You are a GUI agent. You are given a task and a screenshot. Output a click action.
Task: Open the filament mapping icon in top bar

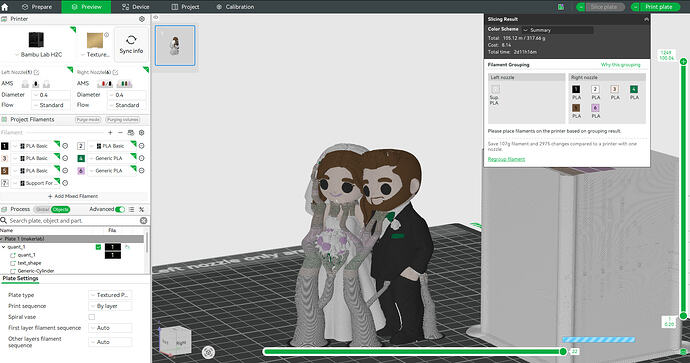(561, 7)
